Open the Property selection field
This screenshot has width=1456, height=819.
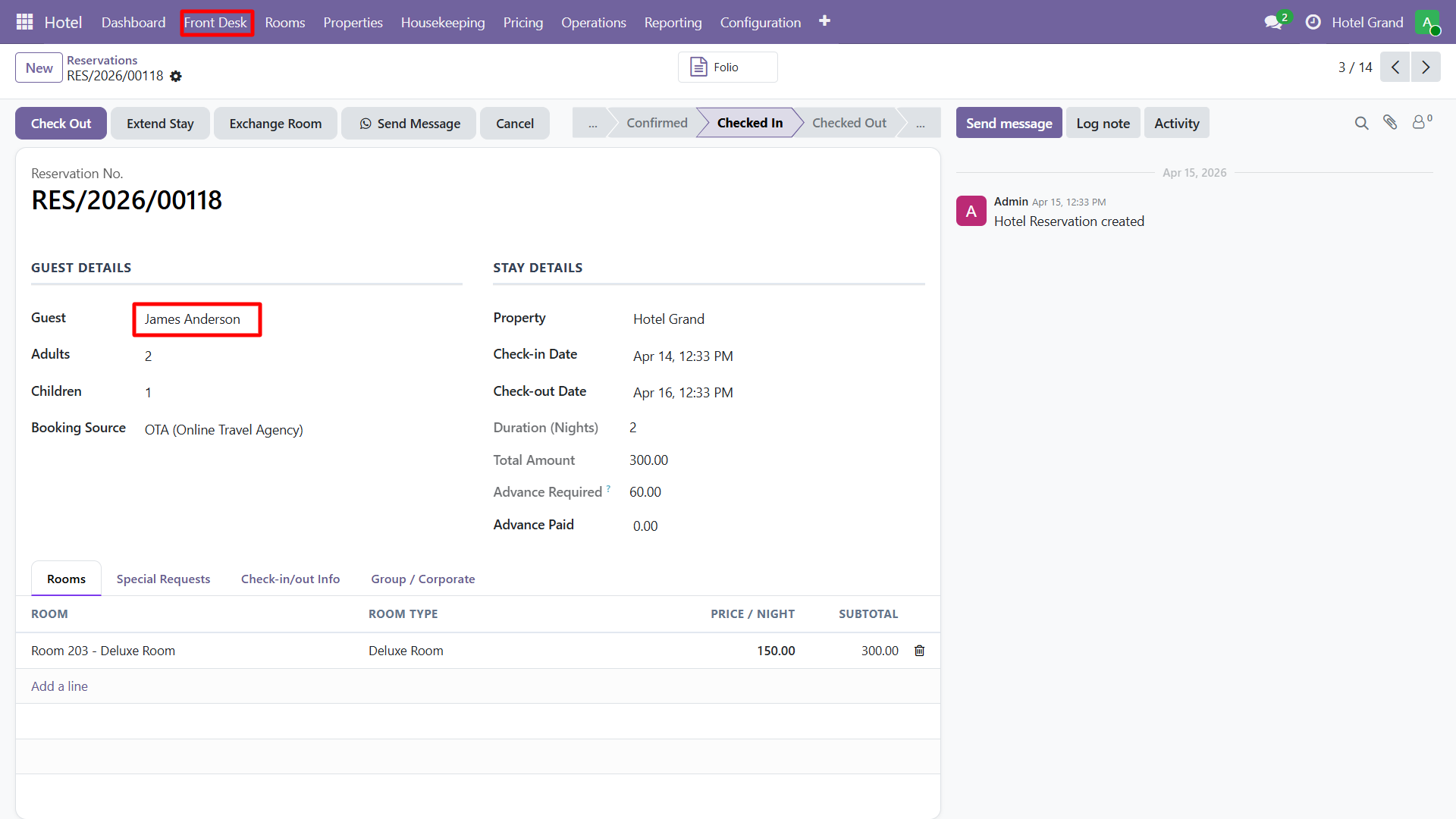[668, 319]
